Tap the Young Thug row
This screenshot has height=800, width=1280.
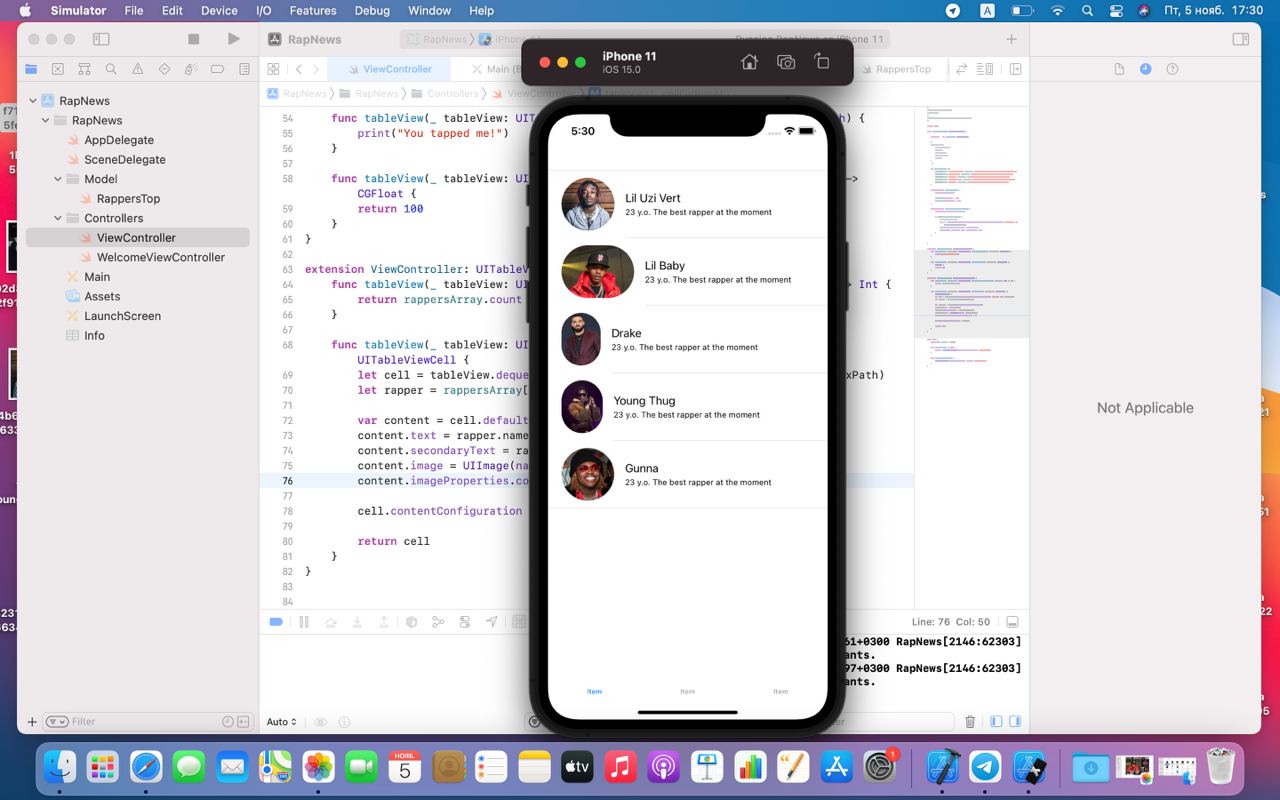688,407
